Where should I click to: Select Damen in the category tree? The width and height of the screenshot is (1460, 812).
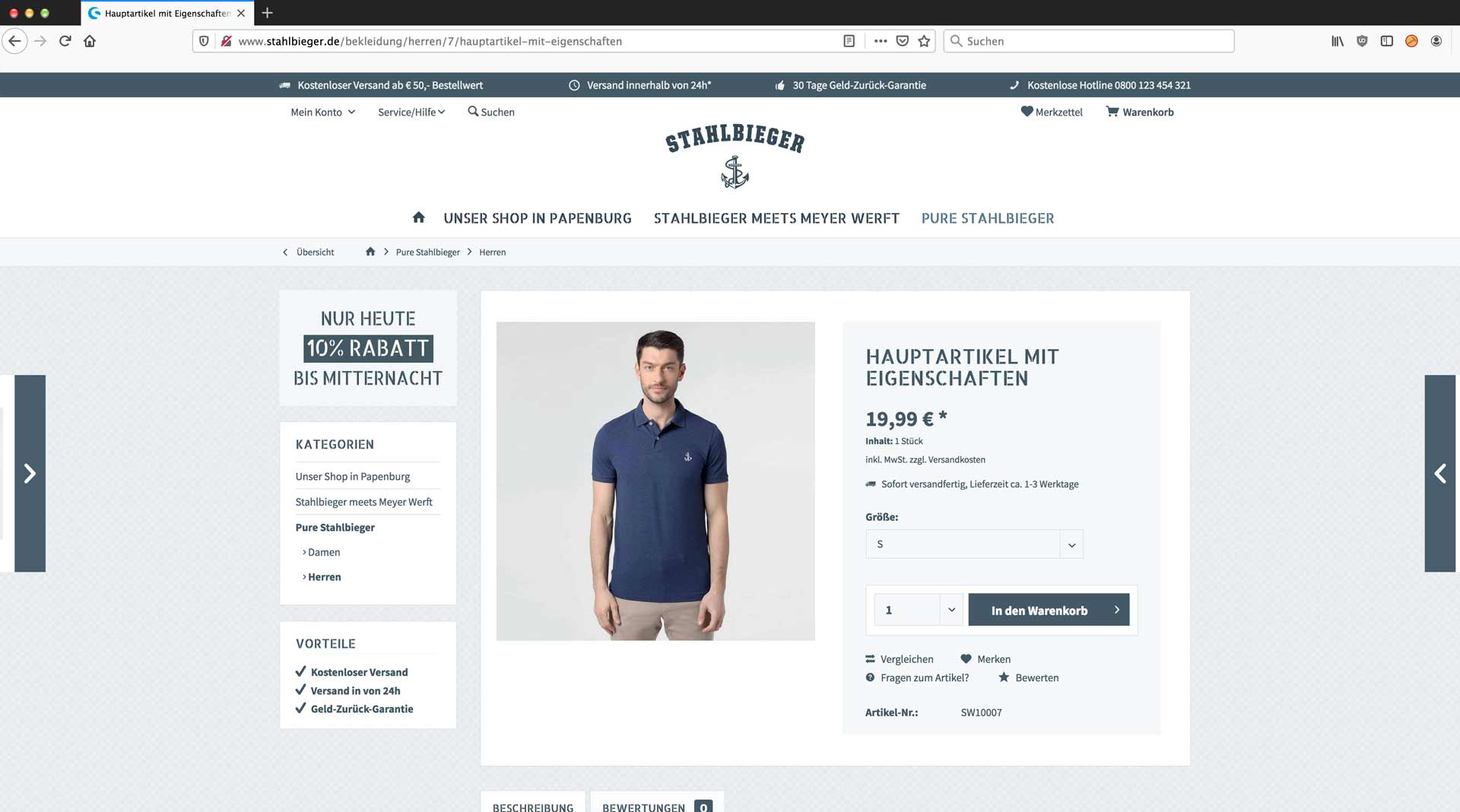(323, 552)
